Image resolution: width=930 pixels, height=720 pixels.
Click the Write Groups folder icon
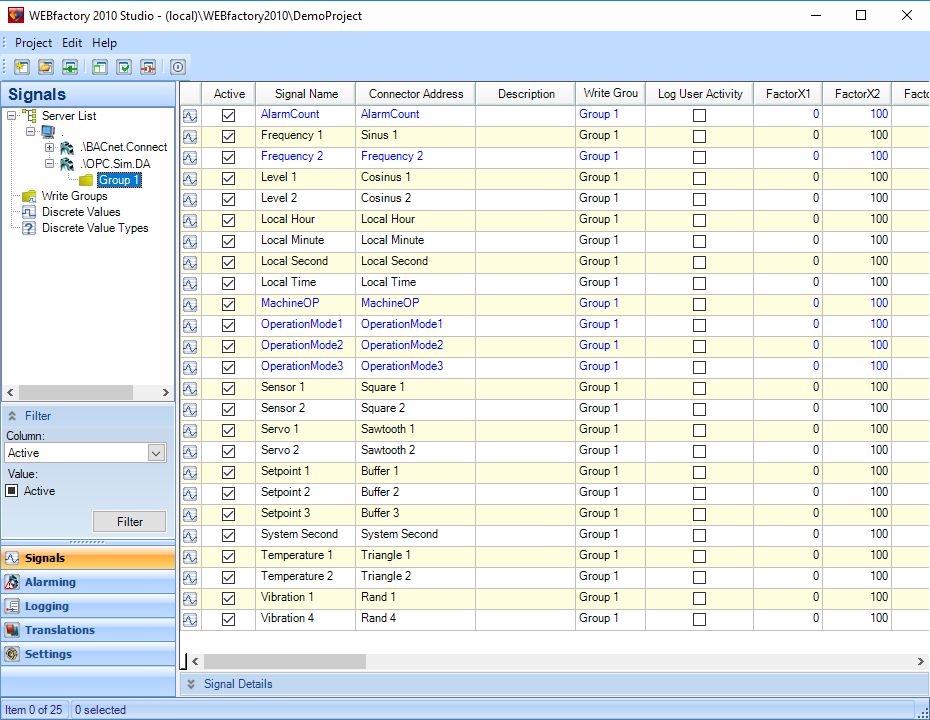29,196
